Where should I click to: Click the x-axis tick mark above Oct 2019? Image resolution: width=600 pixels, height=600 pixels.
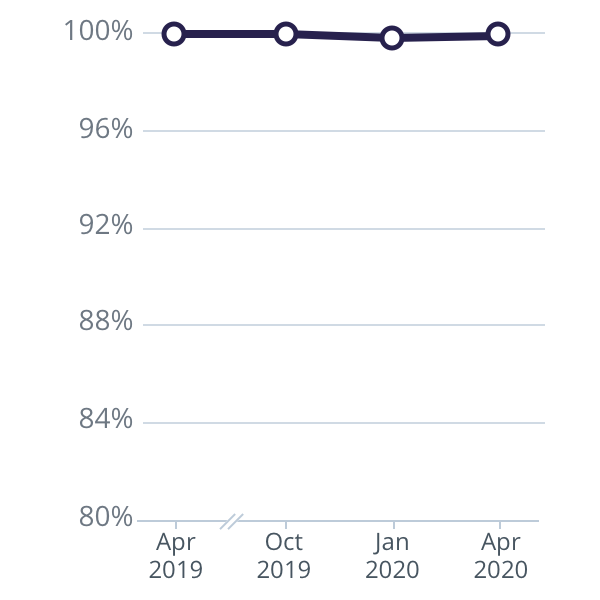[x=286, y=526]
